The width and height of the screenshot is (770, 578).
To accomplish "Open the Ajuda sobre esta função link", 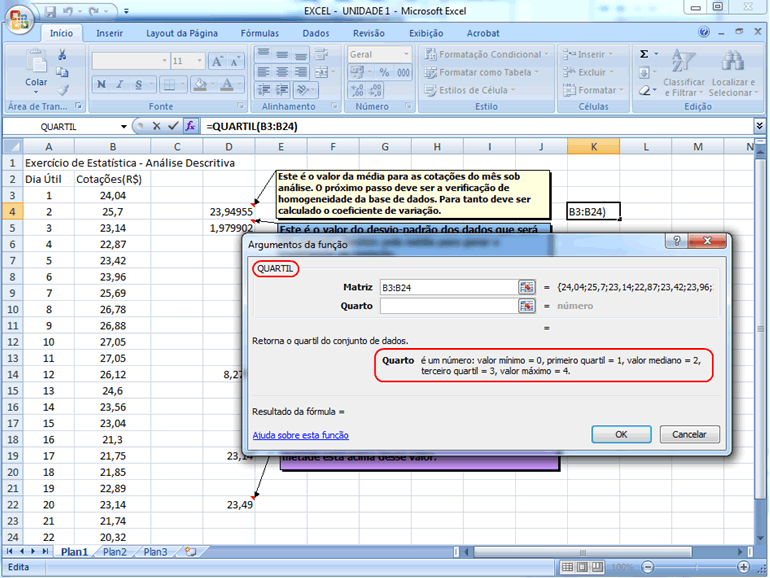I will 300,435.
